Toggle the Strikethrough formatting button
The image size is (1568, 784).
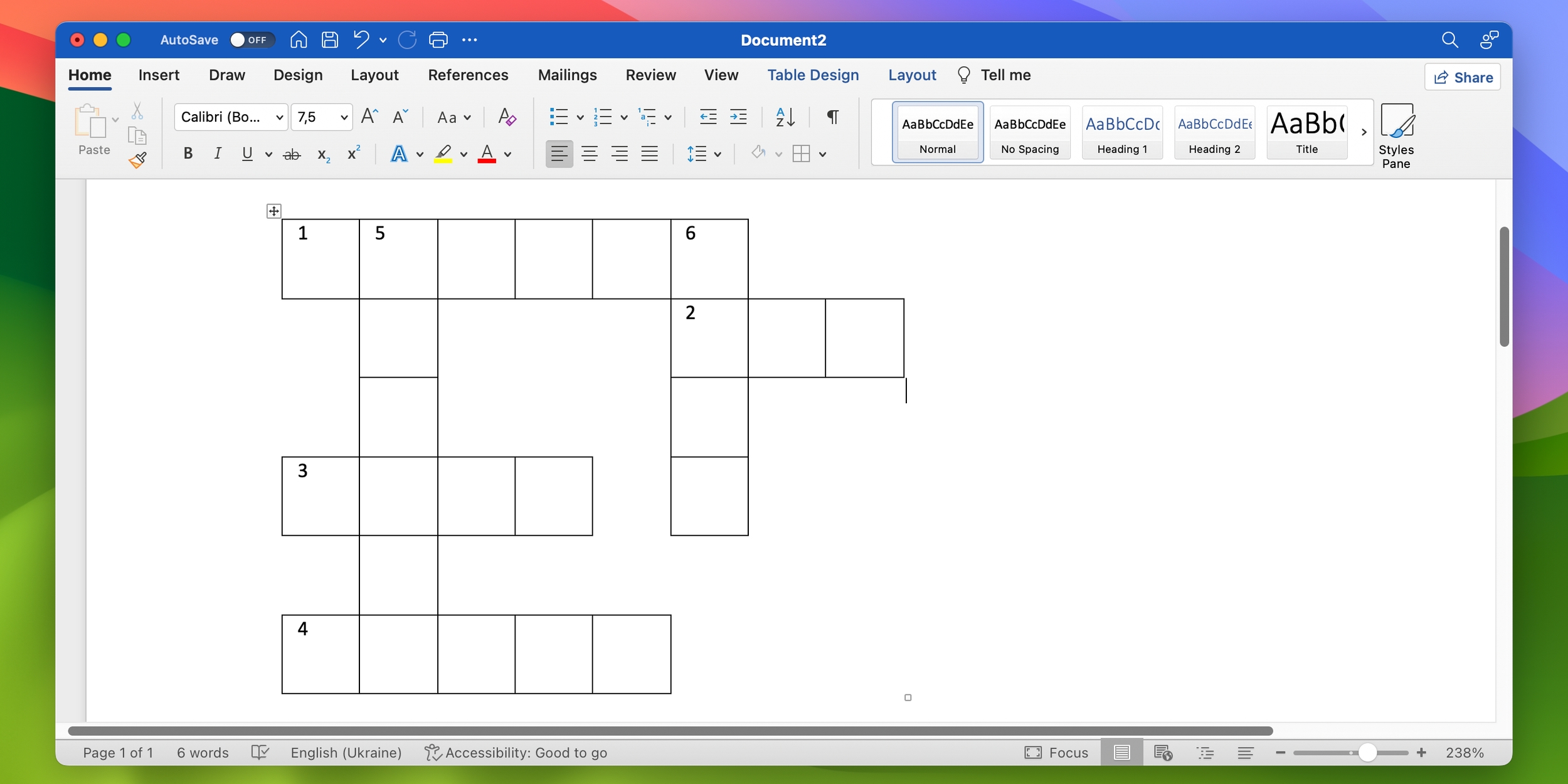pos(291,154)
